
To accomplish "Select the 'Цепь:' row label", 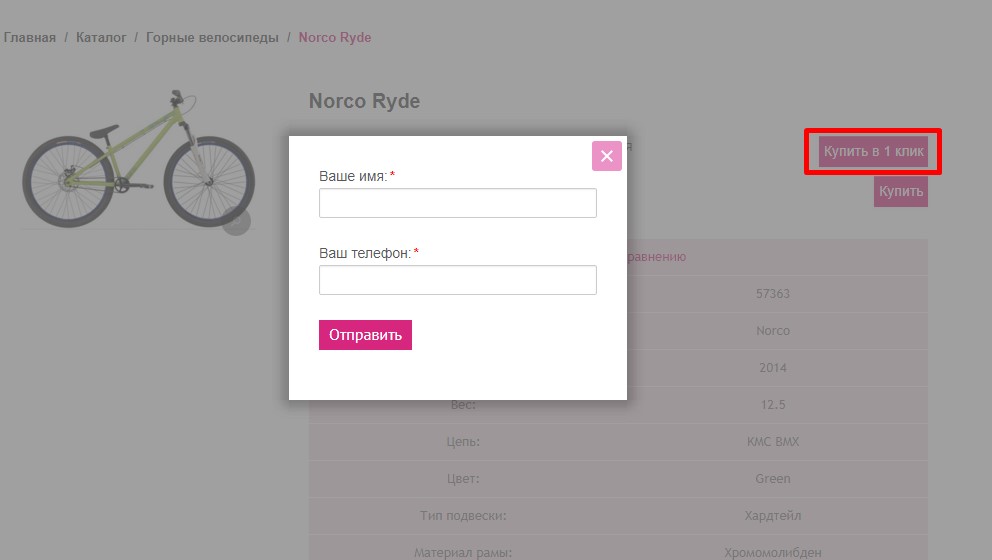I will 463,442.
